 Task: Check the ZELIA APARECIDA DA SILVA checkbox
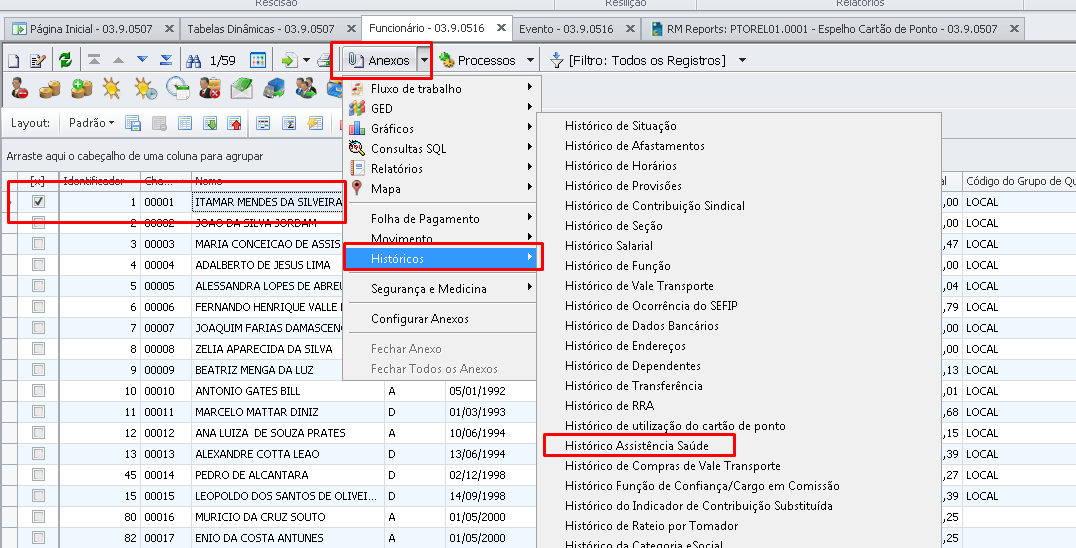pyautogui.click(x=38, y=348)
